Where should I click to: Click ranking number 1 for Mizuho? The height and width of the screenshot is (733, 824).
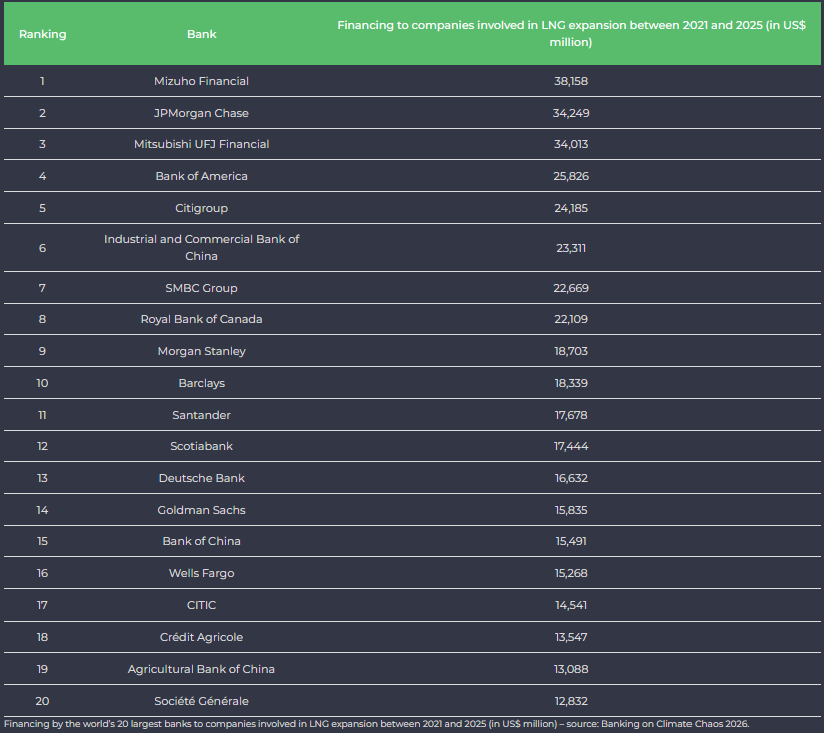43,81
